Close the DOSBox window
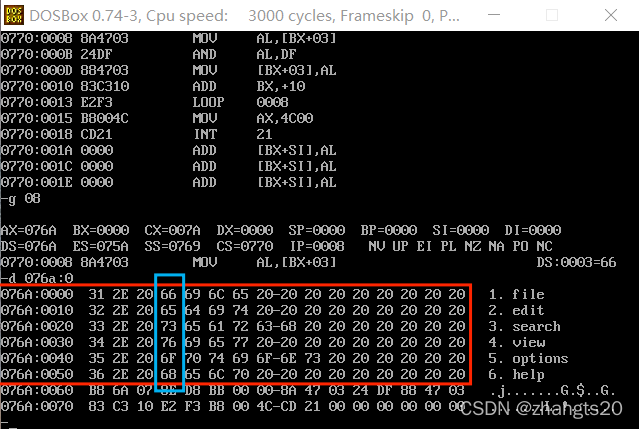Screen dimensions: 639x429 (x=610, y=15)
